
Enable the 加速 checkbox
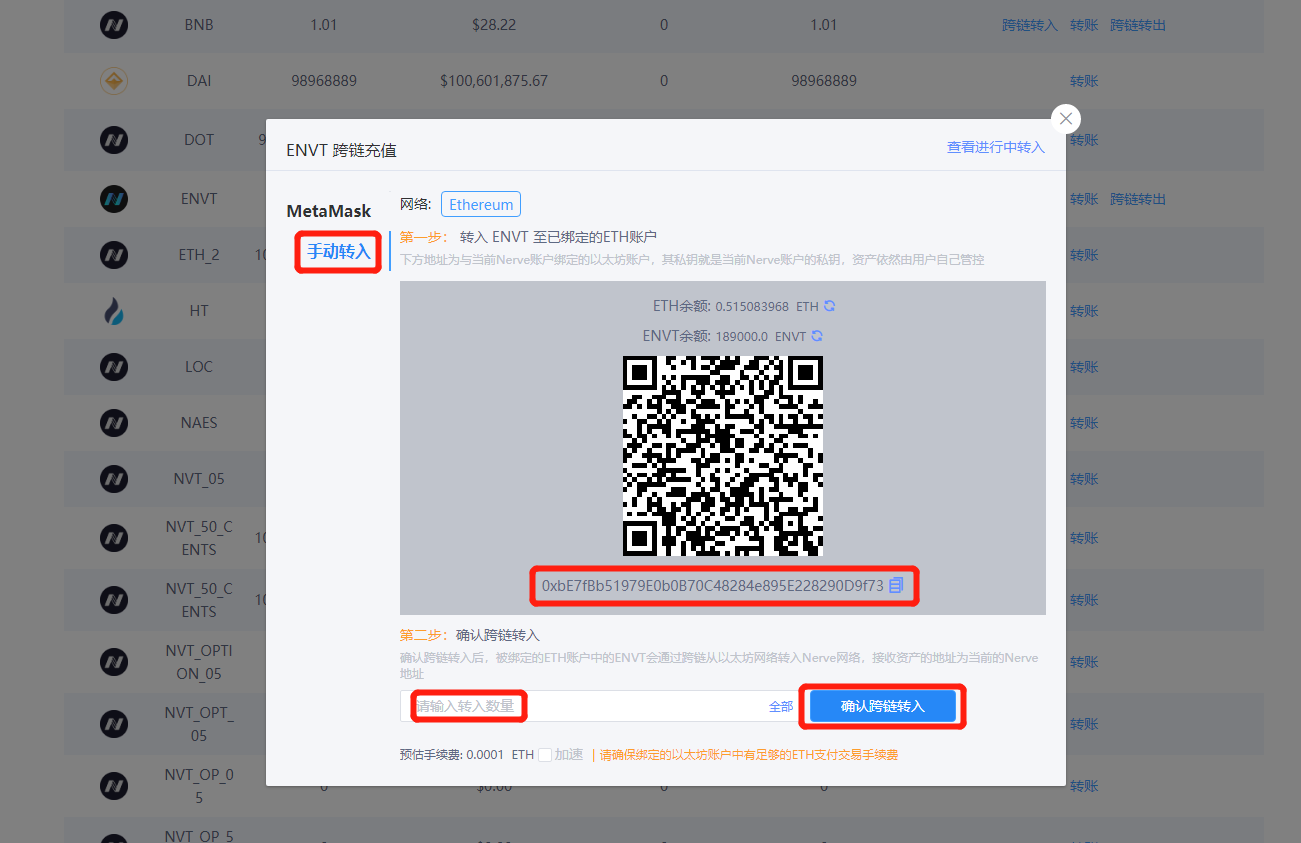click(545, 755)
